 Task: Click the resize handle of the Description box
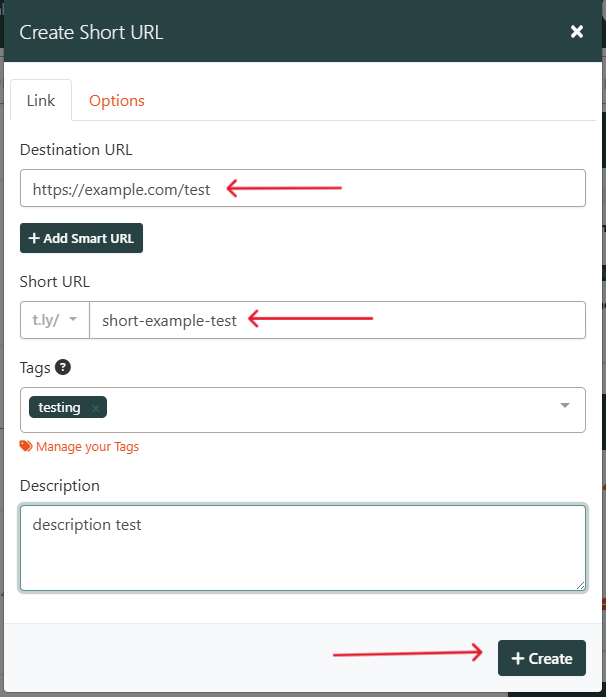(x=580, y=586)
